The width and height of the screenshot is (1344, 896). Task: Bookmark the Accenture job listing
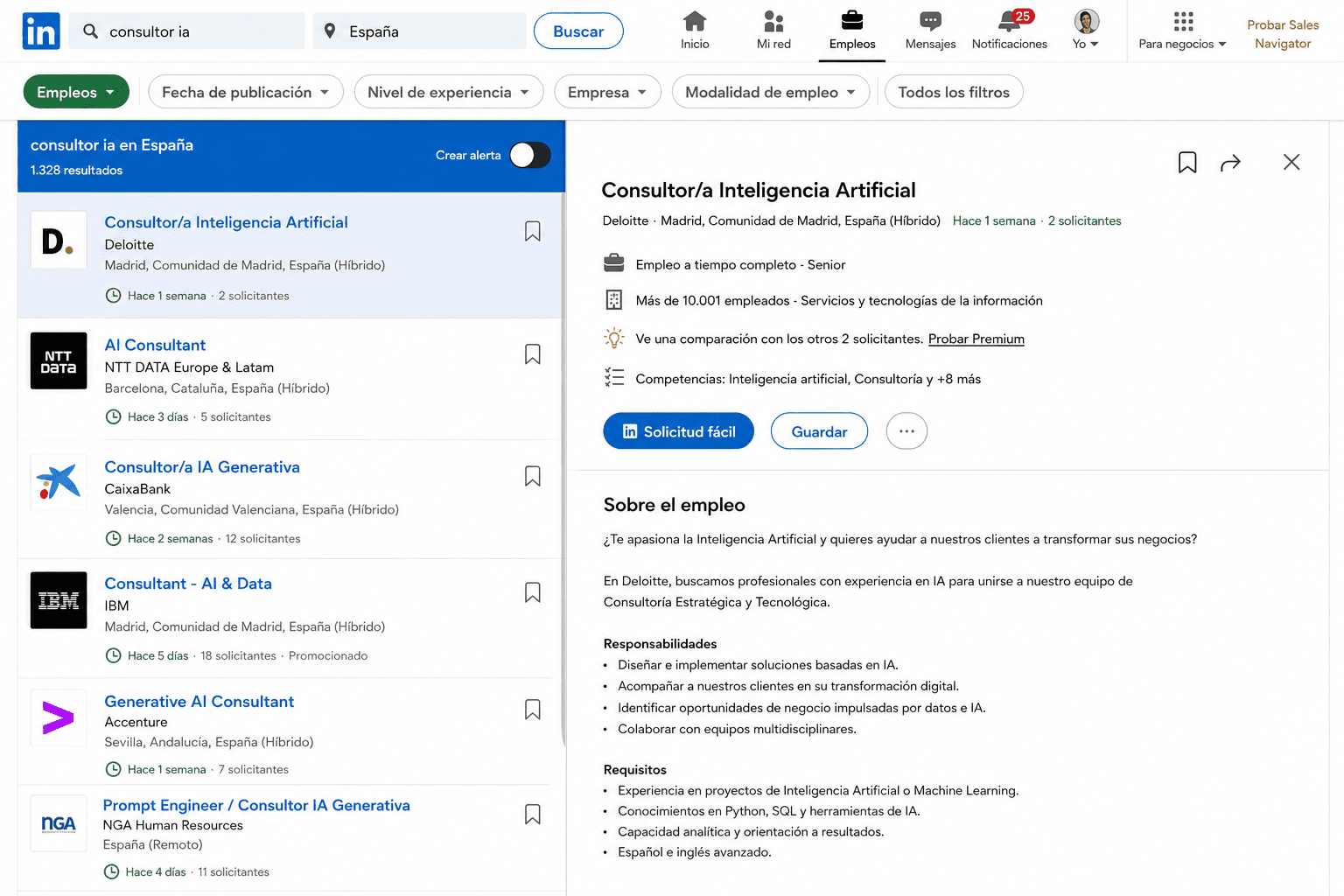pos(532,710)
